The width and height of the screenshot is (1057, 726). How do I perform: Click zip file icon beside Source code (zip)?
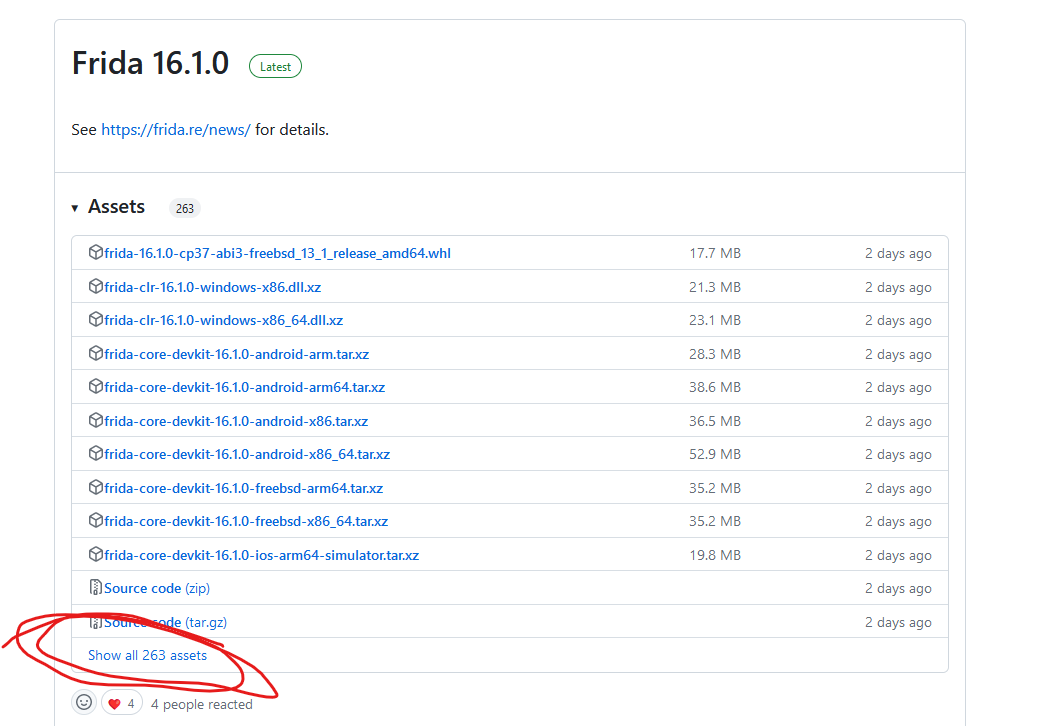(x=96, y=588)
